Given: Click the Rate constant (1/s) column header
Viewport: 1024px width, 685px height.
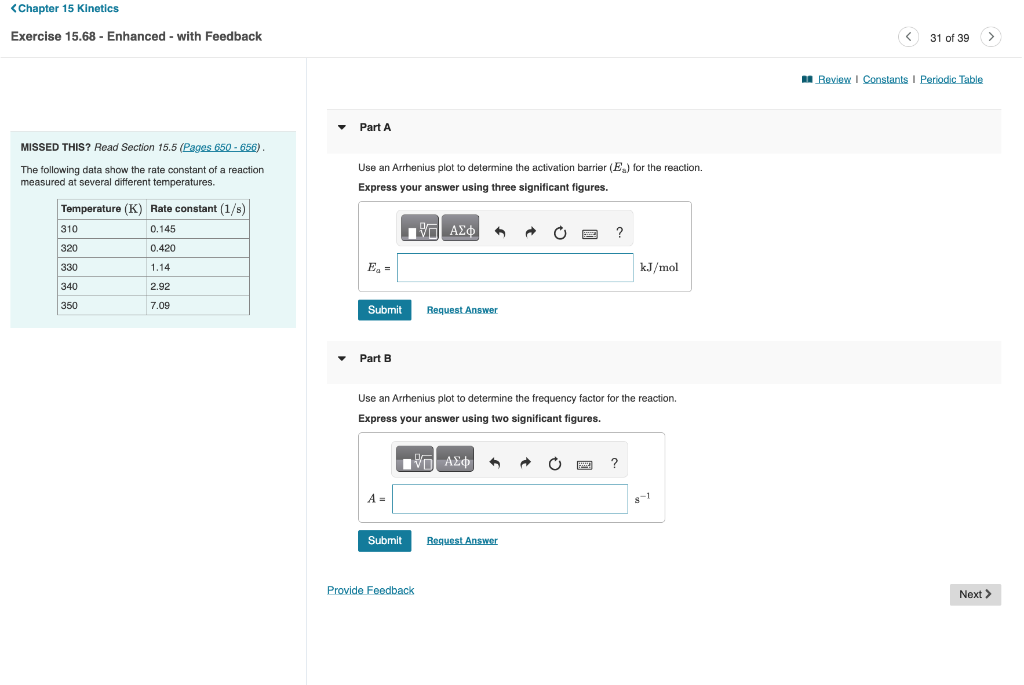Looking at the screenshot, I should [x=198, y=209].
